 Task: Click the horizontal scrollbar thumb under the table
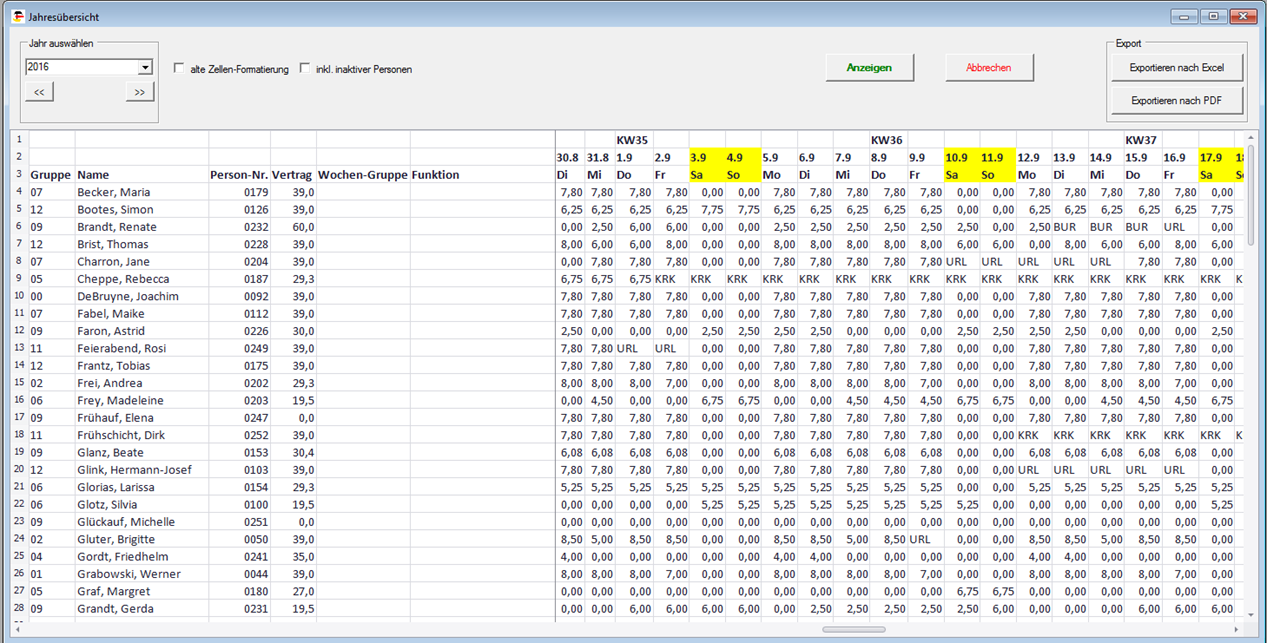pos(854,630)
